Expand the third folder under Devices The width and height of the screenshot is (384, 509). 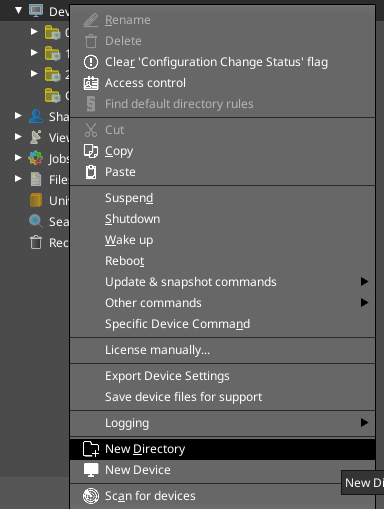pyautogui.click(x=34, y=73)
